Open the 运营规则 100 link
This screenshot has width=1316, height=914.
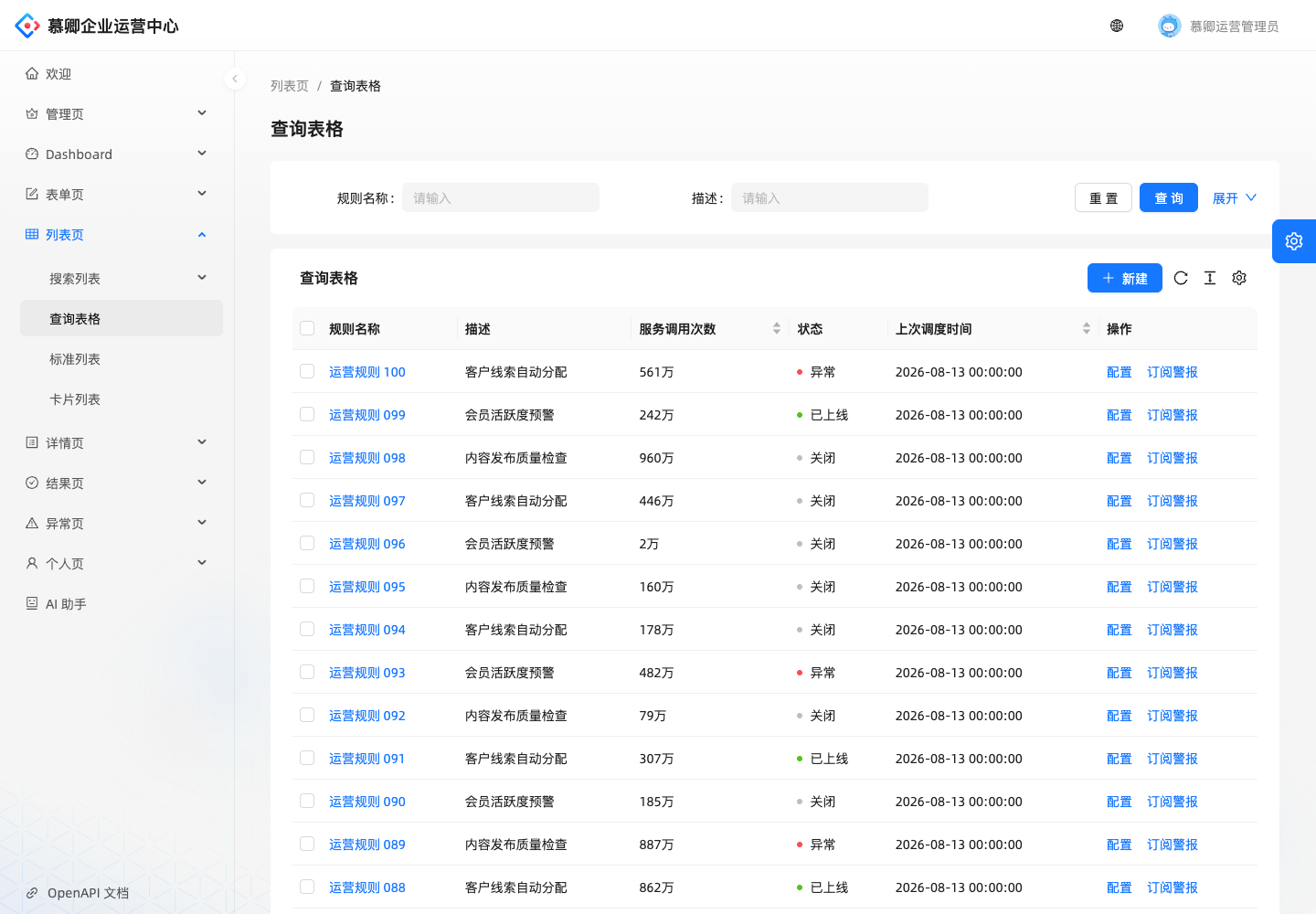click(x=367, y=372)
